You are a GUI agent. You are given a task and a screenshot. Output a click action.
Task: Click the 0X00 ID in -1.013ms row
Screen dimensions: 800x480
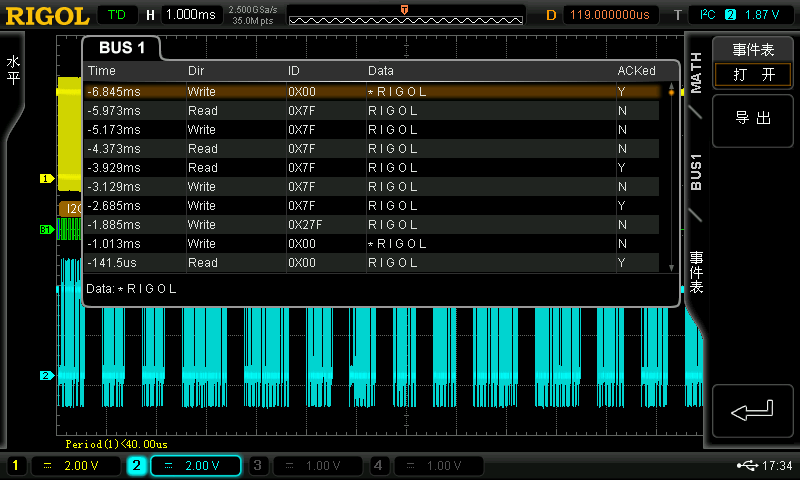click(x=302, y=244)
